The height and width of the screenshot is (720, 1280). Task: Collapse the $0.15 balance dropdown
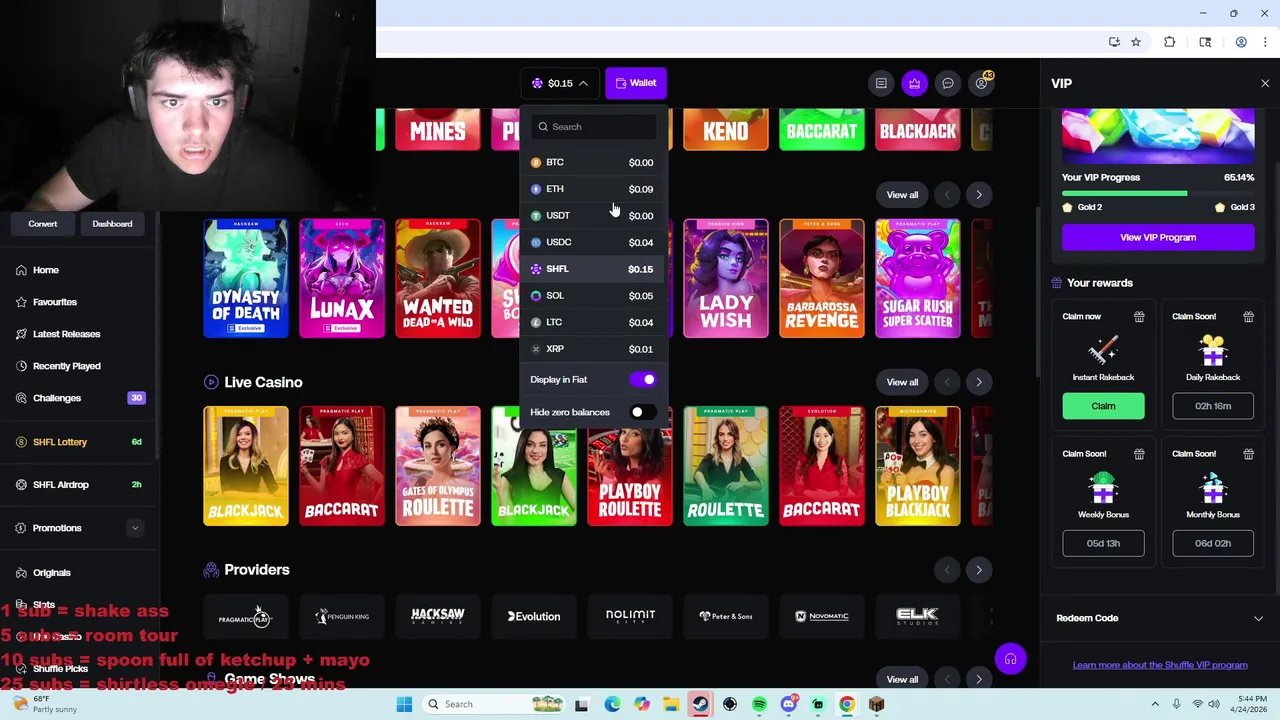click(x=560, y=83)
